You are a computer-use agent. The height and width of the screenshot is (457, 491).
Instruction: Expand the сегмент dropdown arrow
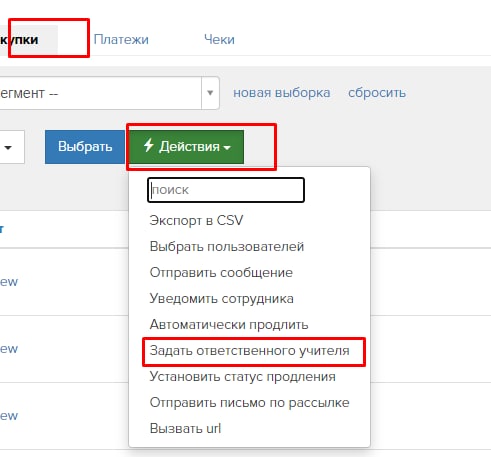point(210,93)
